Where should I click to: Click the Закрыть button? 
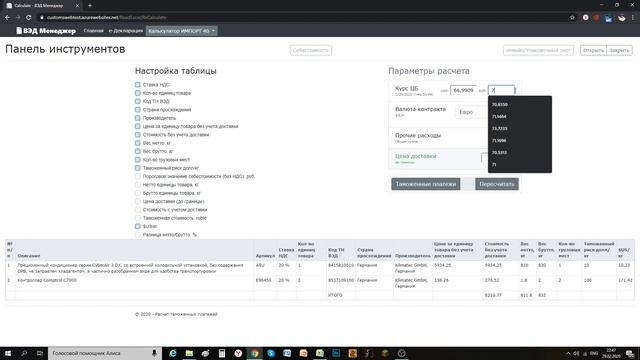(x=619, y=50)
